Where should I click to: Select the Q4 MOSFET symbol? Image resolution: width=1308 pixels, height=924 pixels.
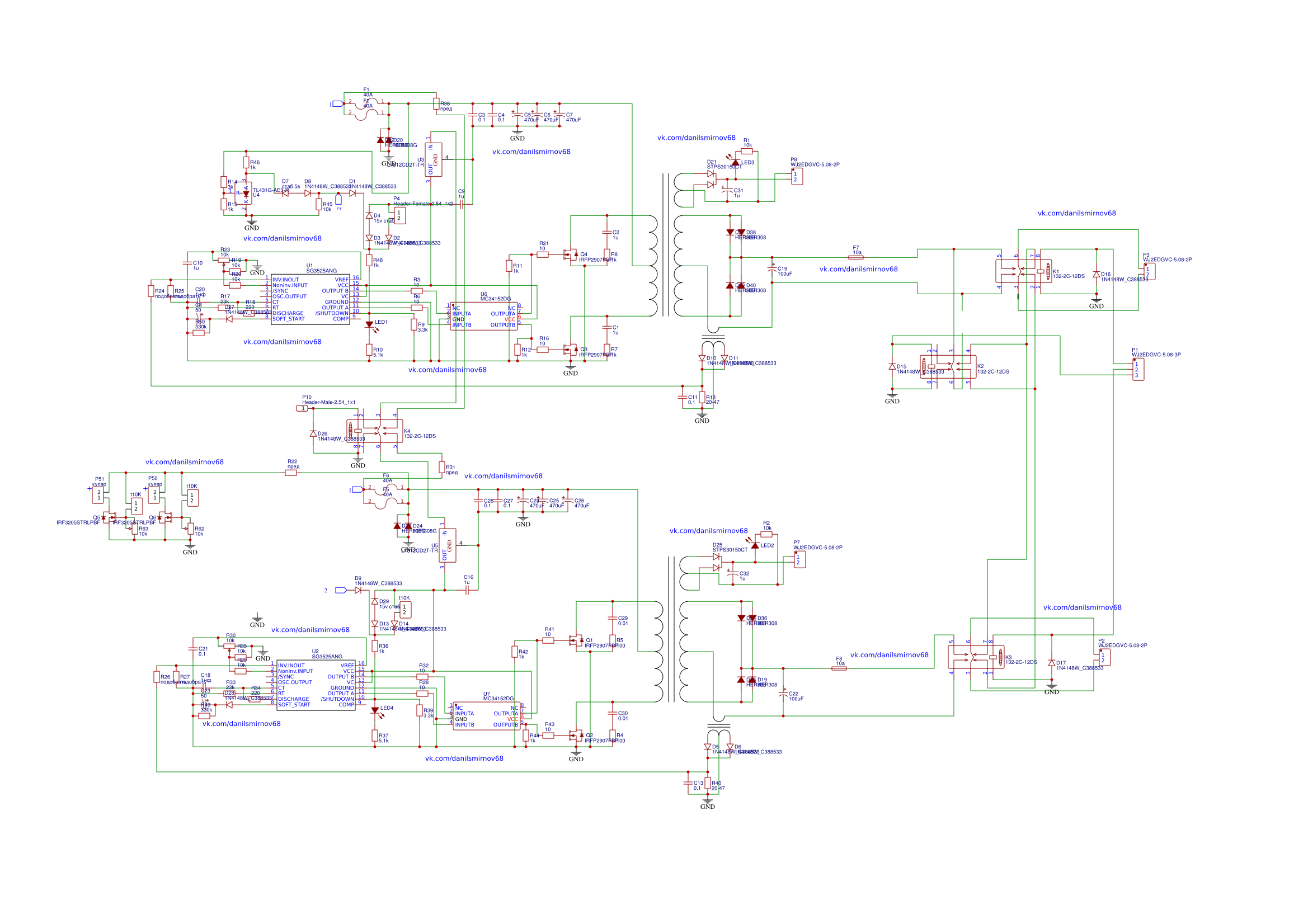570,254
